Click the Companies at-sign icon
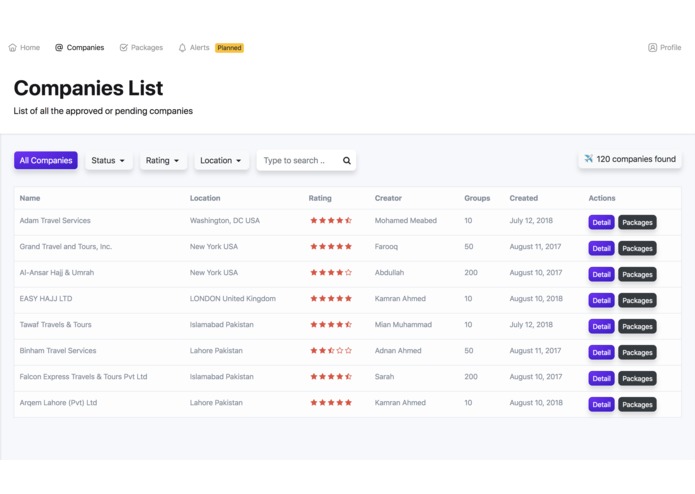This screenshot has height=494, width=695. coord(59,47)
